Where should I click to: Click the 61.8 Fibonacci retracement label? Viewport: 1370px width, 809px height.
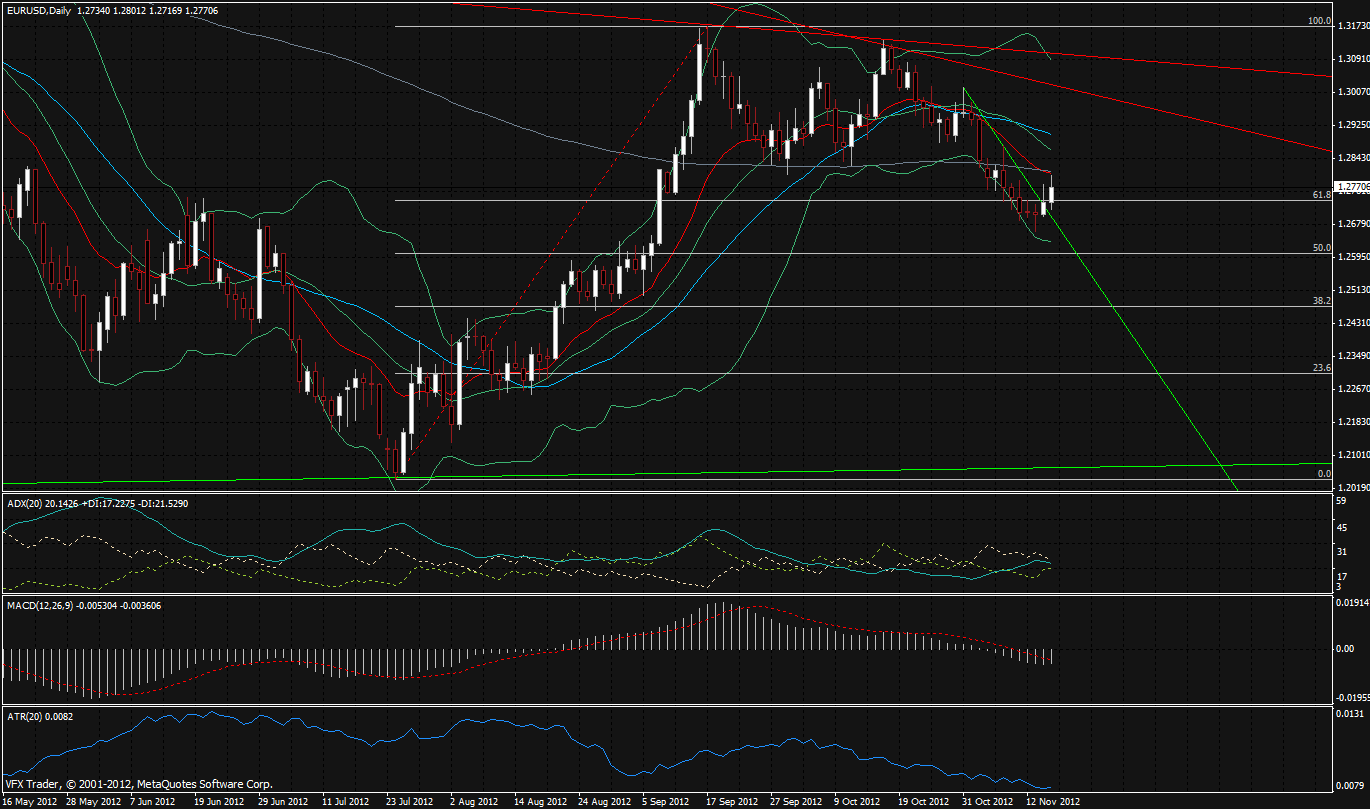tap(1320, 195)
